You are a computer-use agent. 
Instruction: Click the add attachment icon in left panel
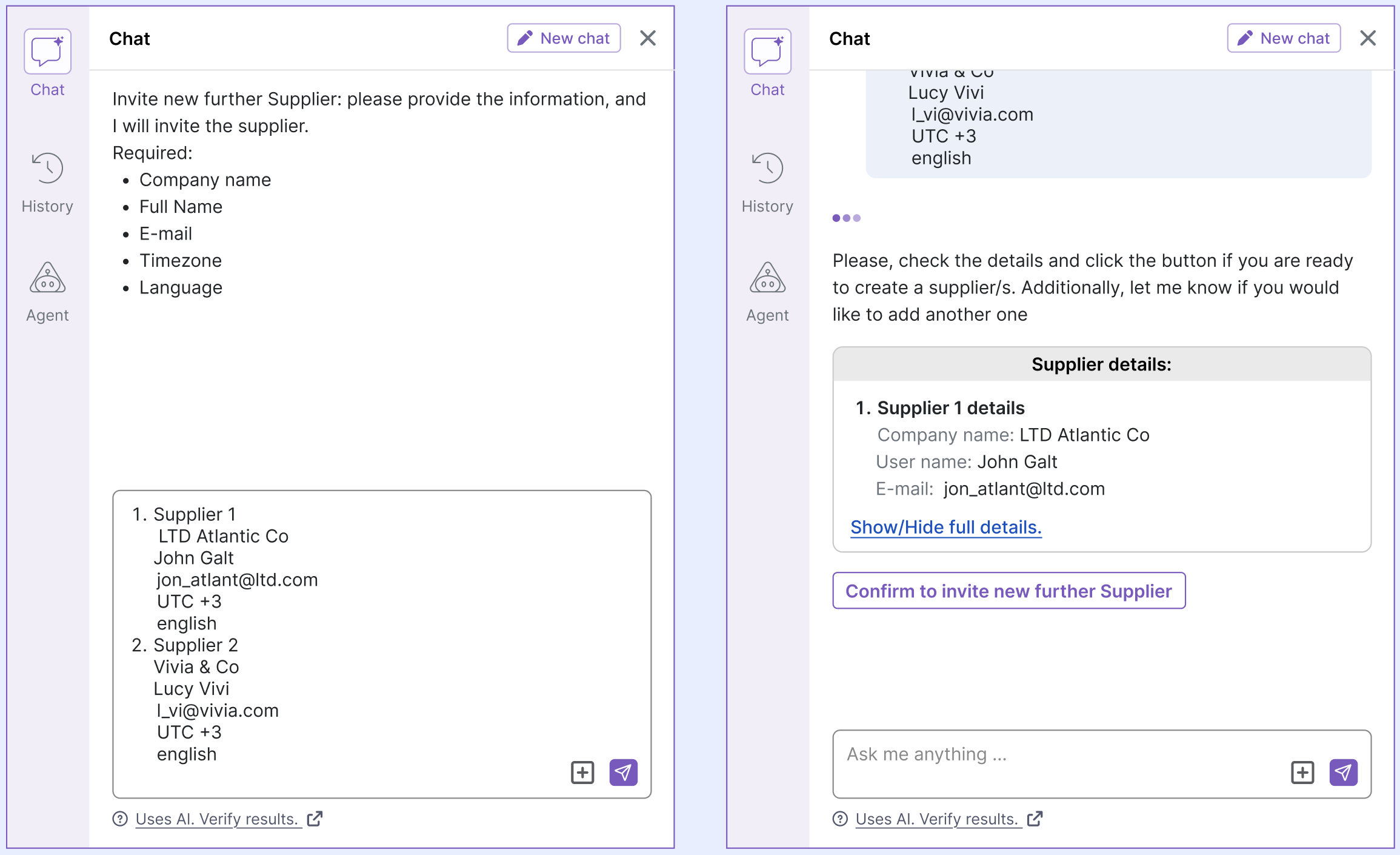click(x=582, y=772)
